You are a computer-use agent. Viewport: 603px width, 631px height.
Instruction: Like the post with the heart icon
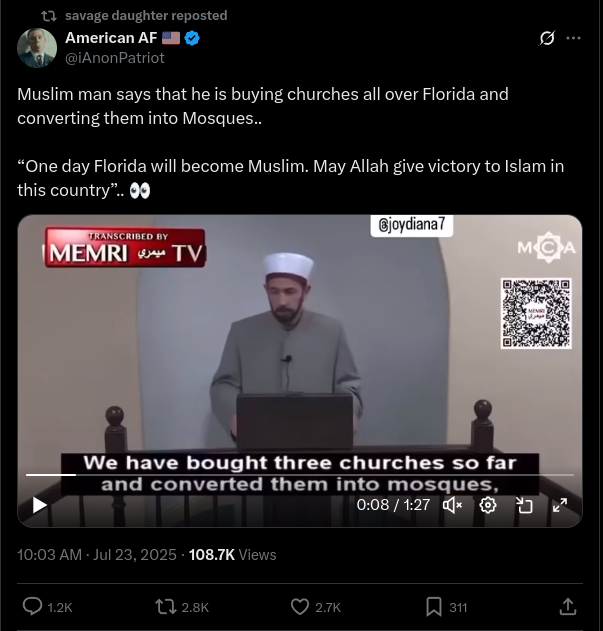click(300, 607)
